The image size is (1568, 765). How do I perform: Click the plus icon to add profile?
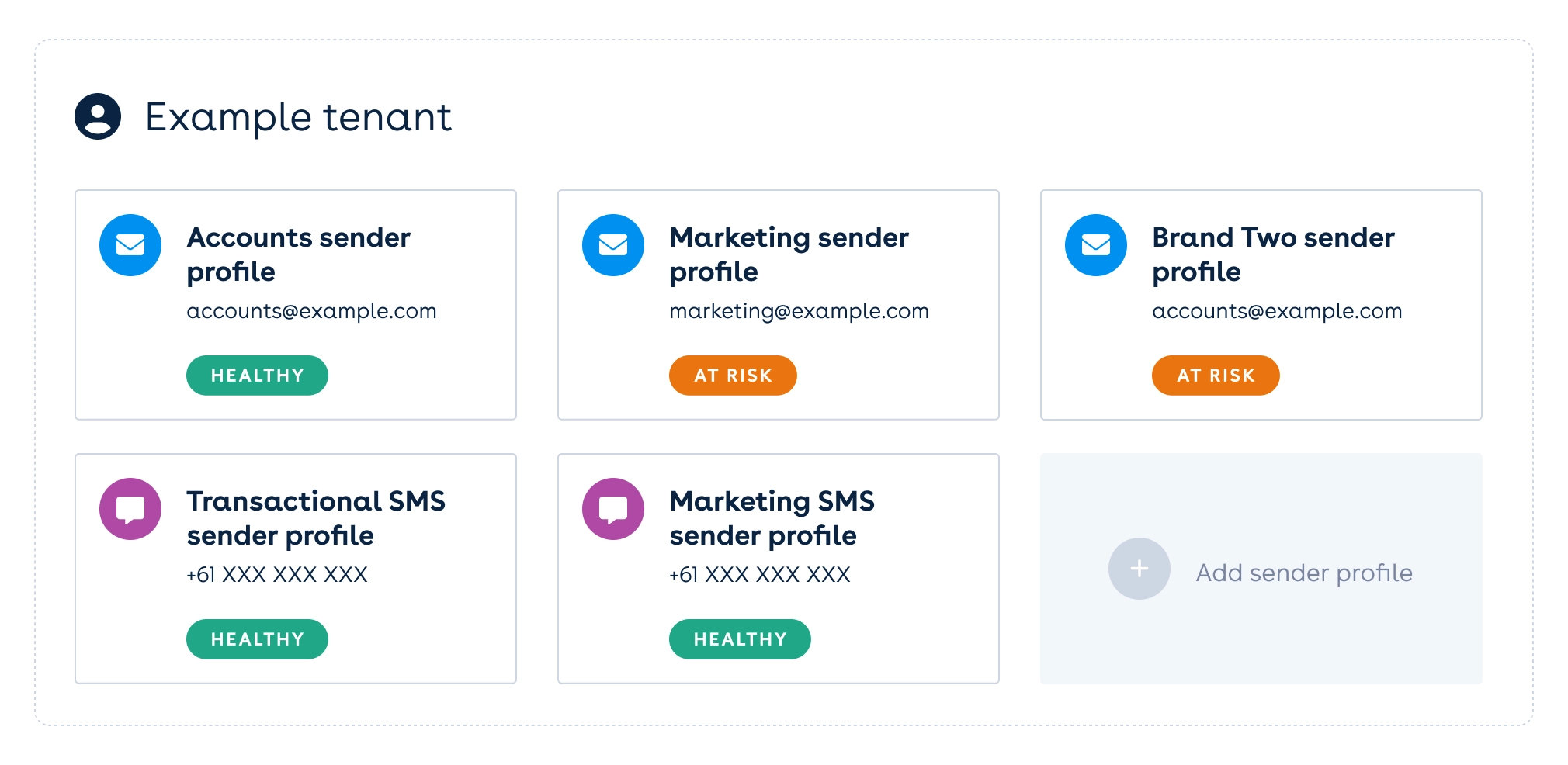[1139, 569]
